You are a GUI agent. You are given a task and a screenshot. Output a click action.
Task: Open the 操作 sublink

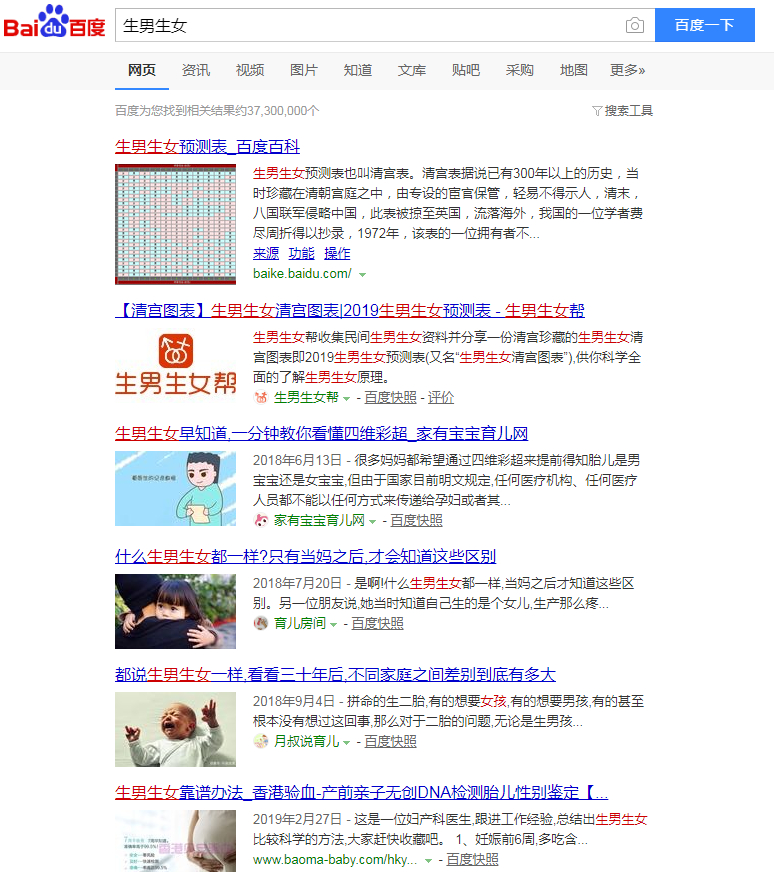[337, 254]
